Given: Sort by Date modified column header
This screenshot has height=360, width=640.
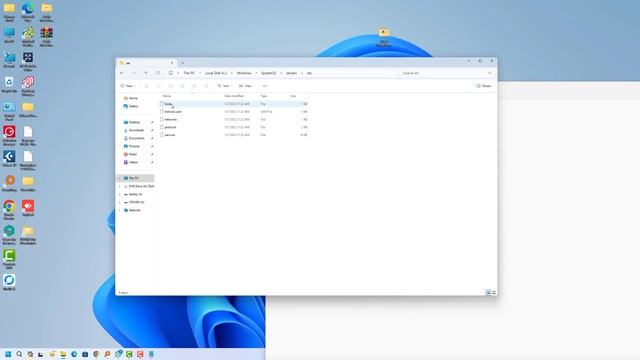Looking at the screenshot, I should [x=234, y=96].
